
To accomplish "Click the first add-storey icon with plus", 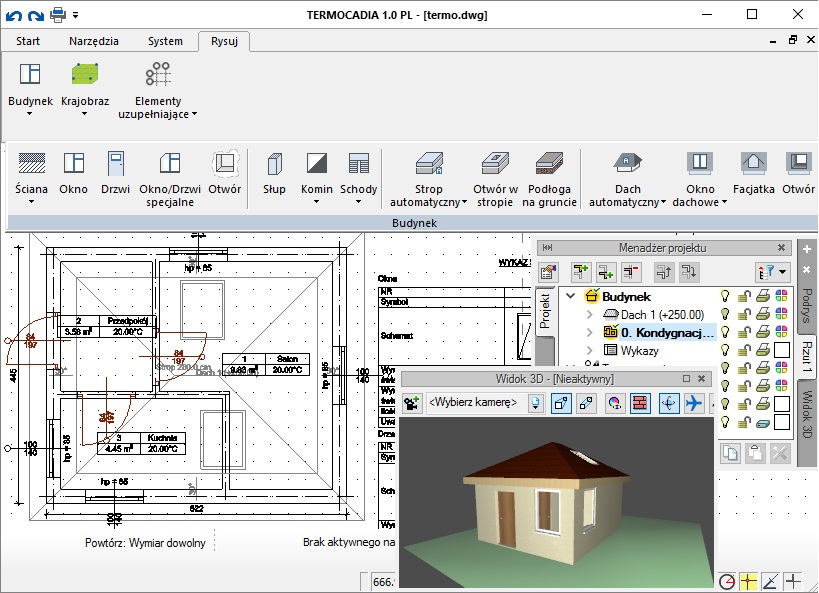I will [x=581, y=272].
